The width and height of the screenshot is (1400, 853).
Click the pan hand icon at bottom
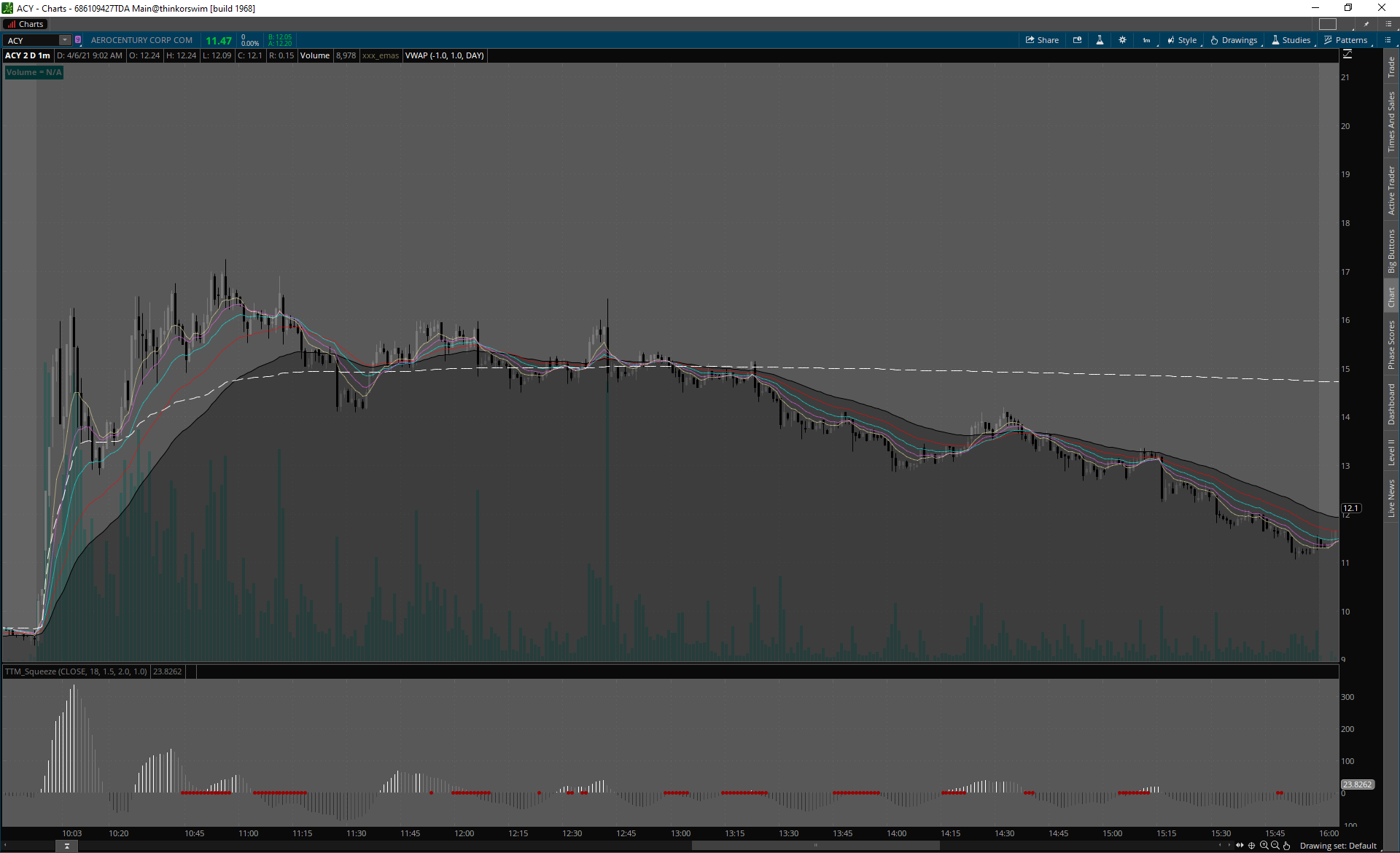point(1287,846)
